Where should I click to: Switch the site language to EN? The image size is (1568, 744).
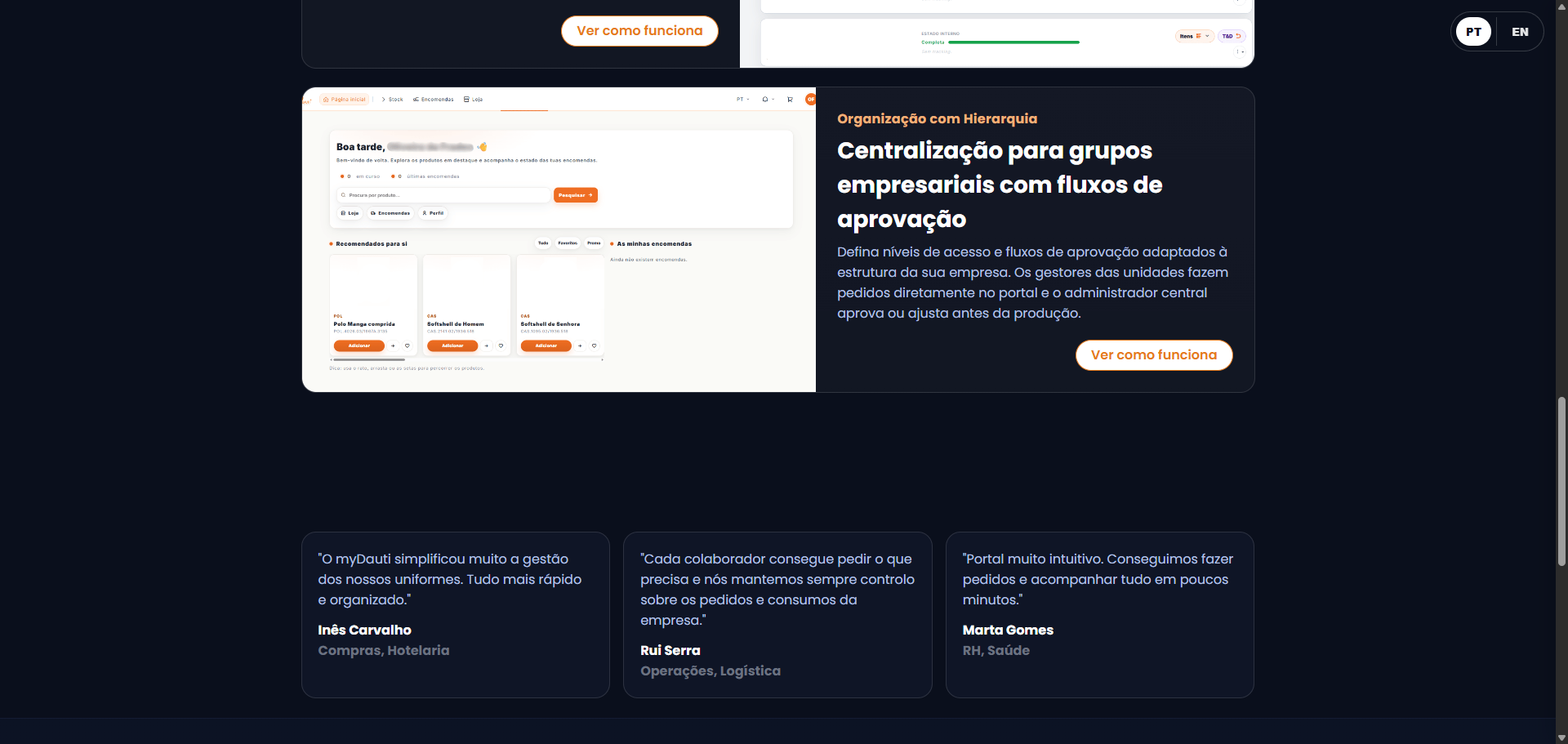[1520, 32]
